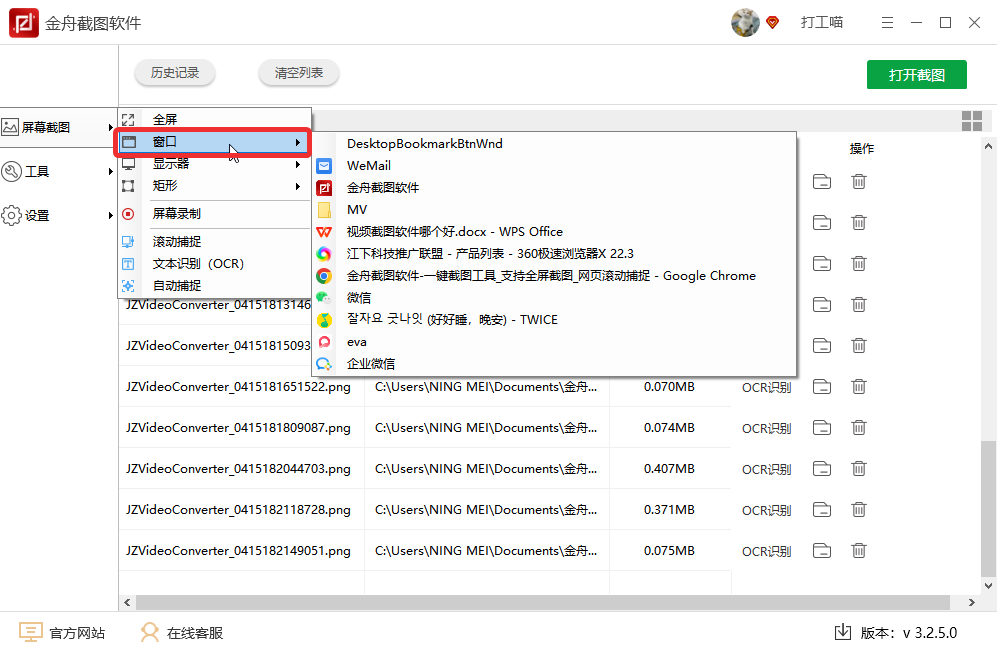Click OCR识别 for the 0.075MB row
Screen dimensions: 998x648
pyautogui.click(x=766, y=552)
